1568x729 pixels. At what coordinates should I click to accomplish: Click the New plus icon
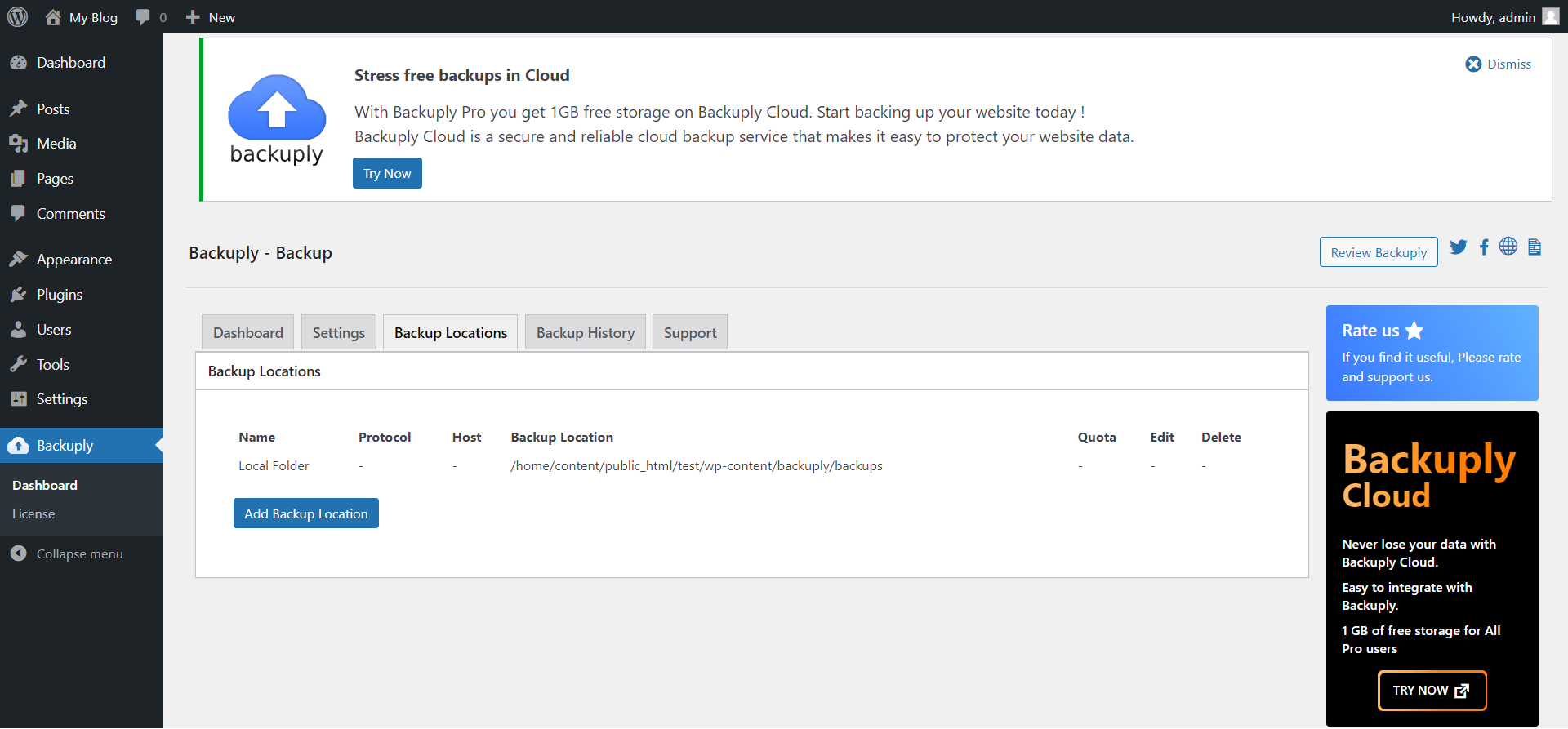coord(193,17)
